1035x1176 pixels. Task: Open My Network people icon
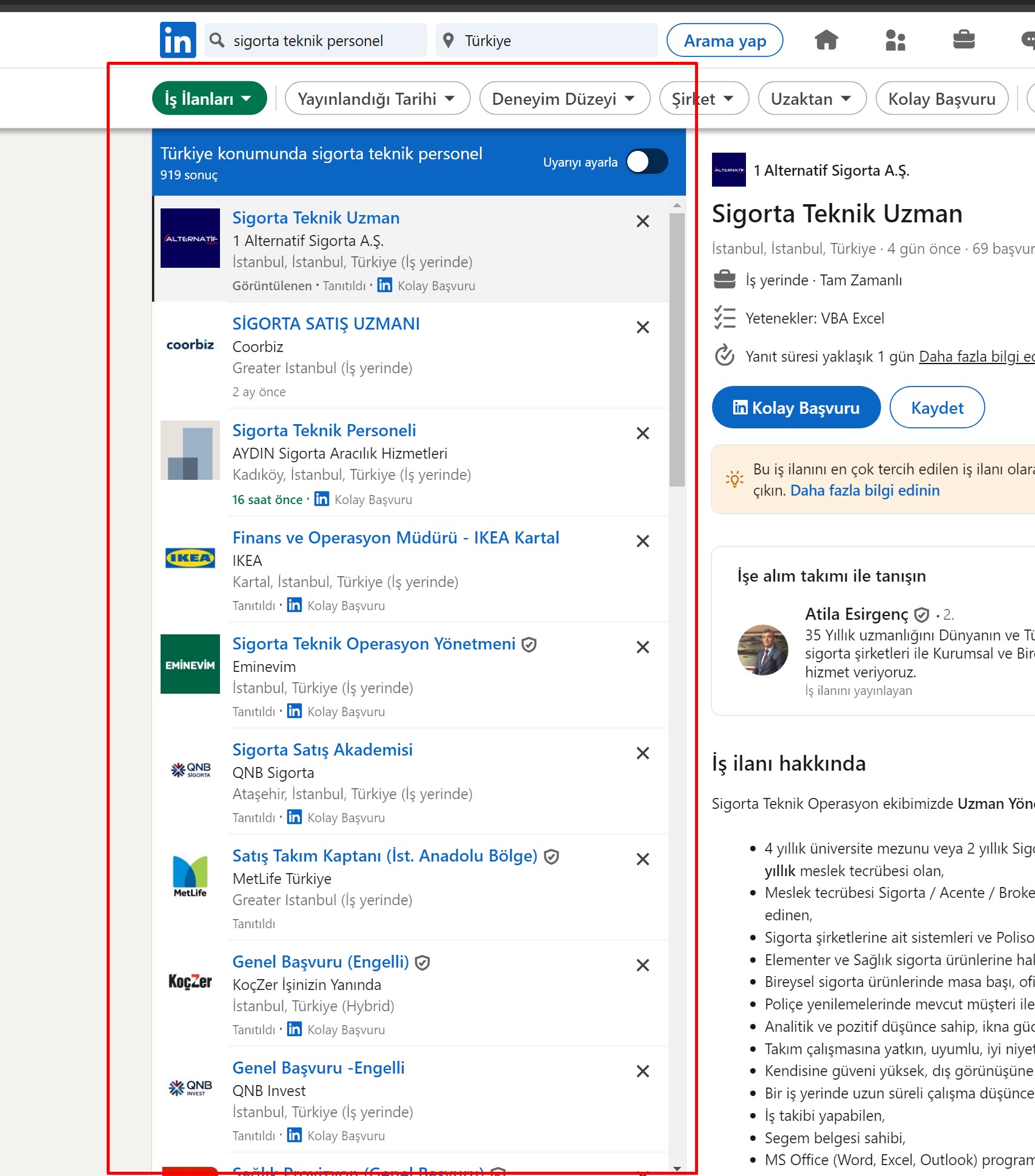coord(895,40)
